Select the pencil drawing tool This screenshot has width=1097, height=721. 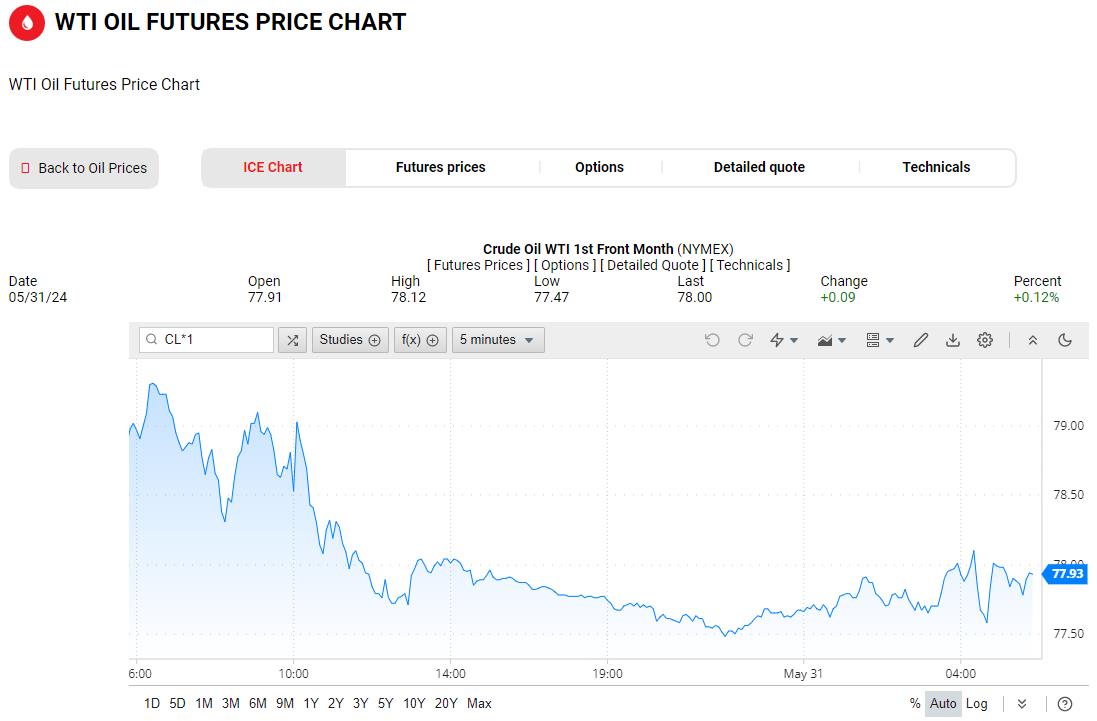pyautogui.click(x=921, y=340)
